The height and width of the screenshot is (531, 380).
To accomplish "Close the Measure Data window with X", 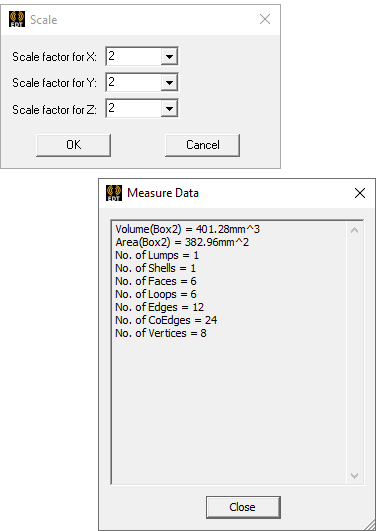I will tap(360, 193).
